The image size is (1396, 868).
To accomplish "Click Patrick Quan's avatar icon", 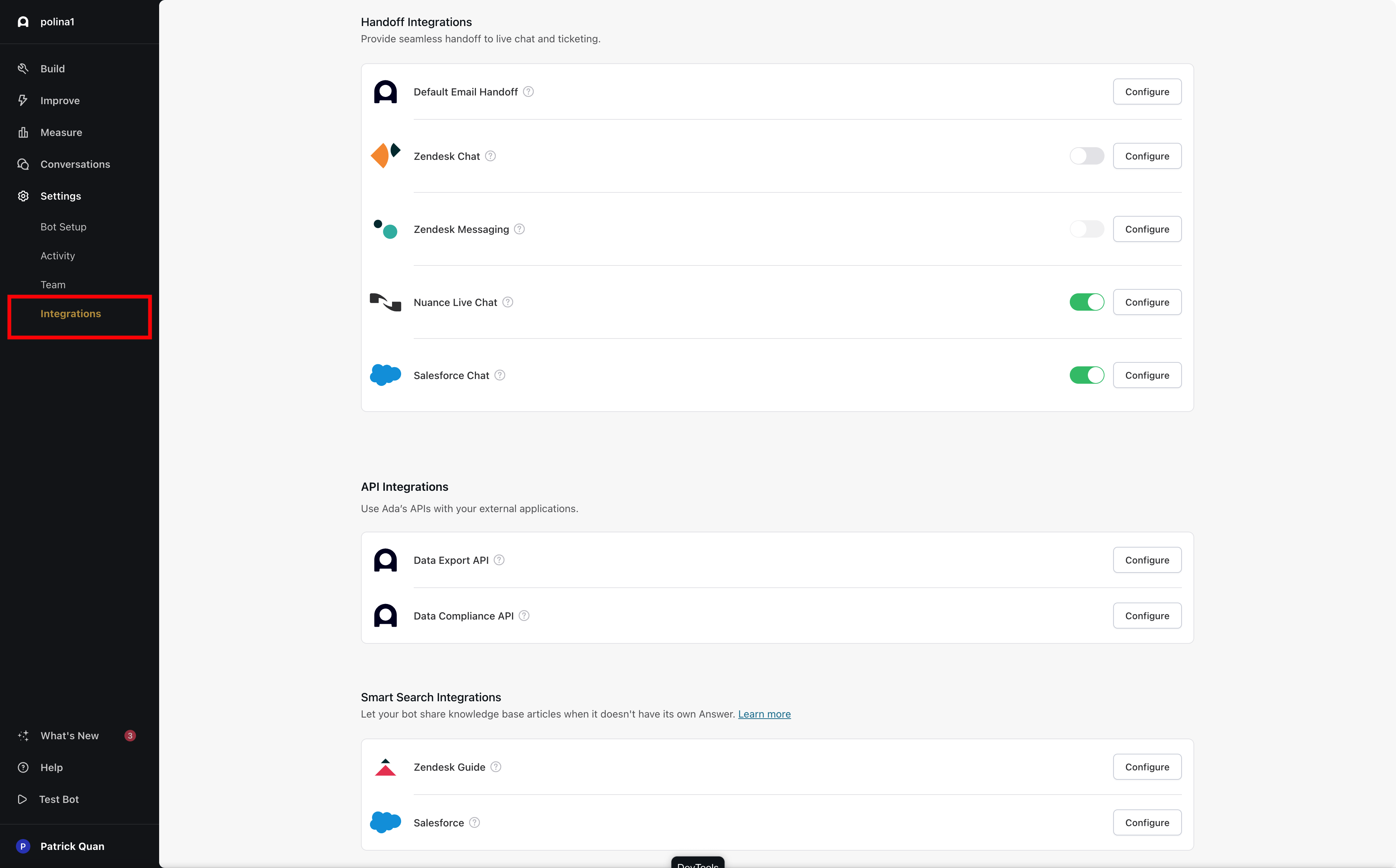I will [x=23, y=846].
